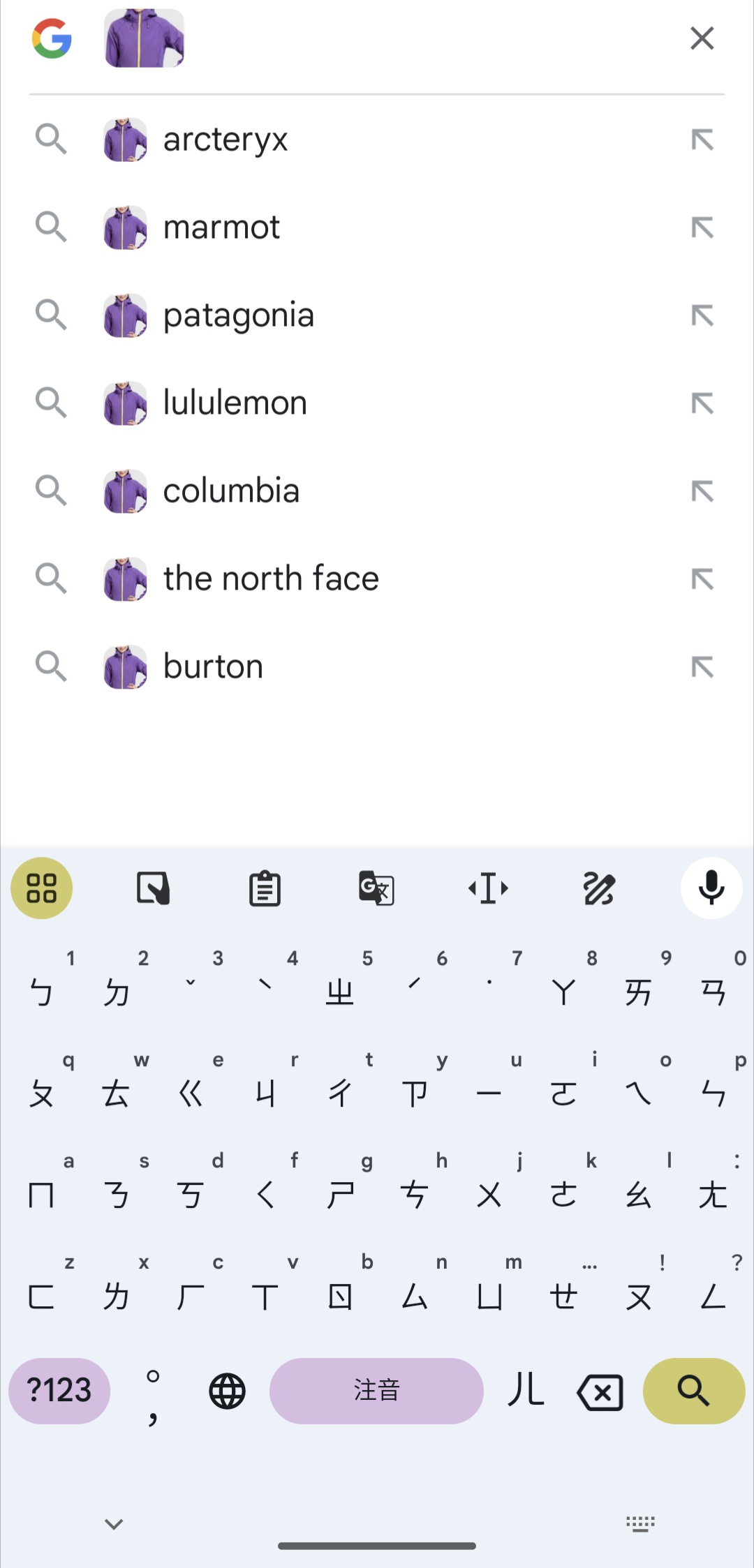Open the keyboard features grid menu
The image size is (754, 1568).
pyautogui.click(x=42, y=888)
